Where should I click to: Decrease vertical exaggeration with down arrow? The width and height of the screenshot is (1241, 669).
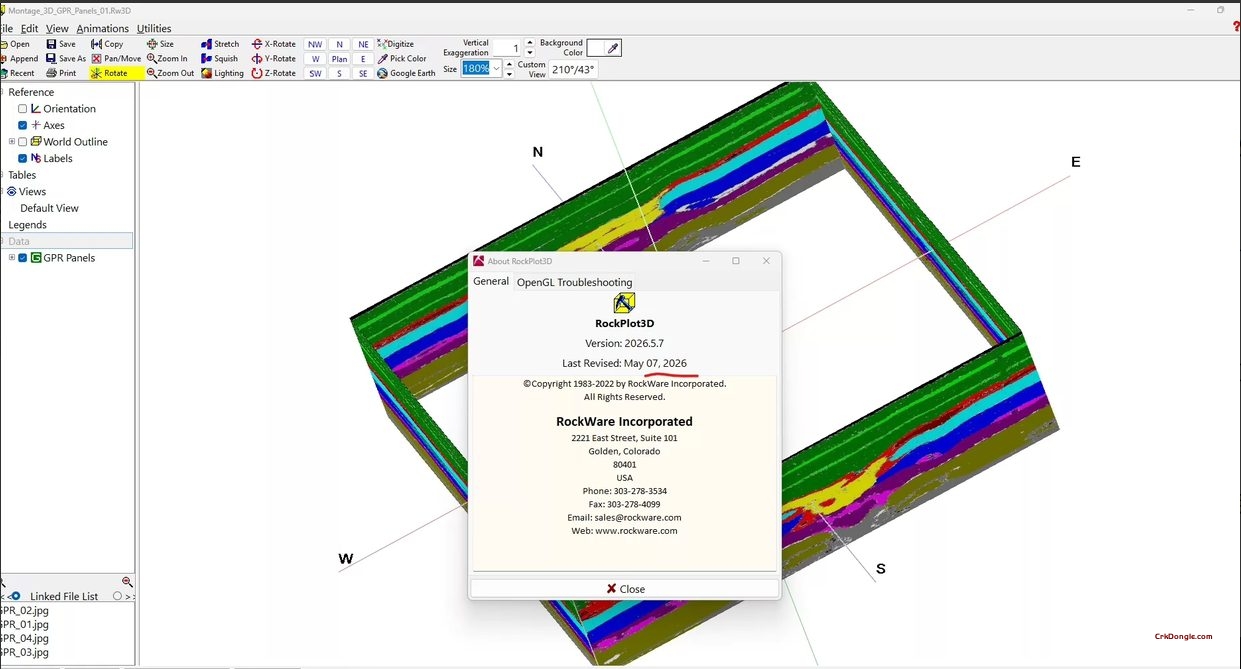[x=529, y=53]
